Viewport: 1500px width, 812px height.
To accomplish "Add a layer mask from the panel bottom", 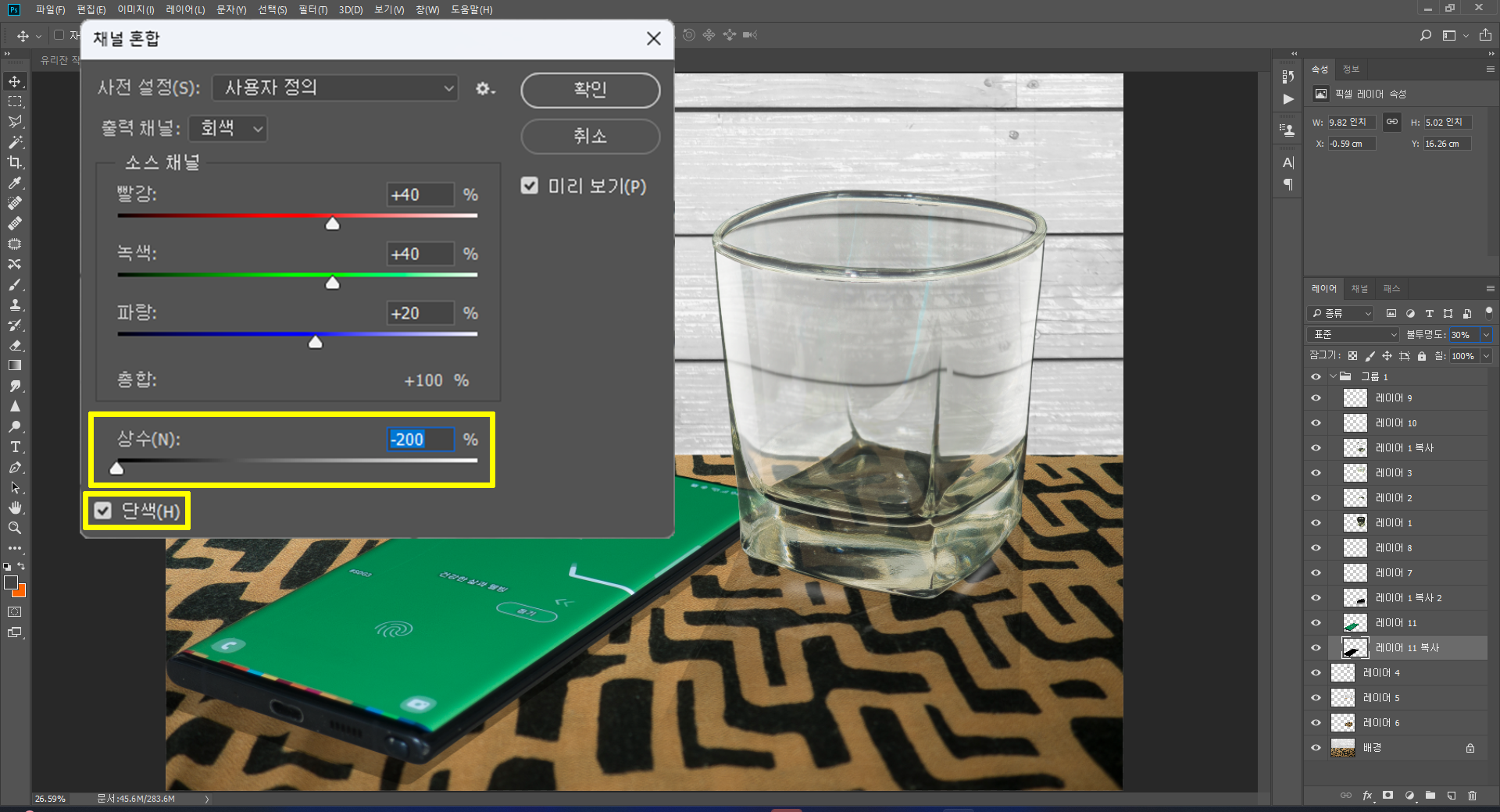I will coord(1387,796).
